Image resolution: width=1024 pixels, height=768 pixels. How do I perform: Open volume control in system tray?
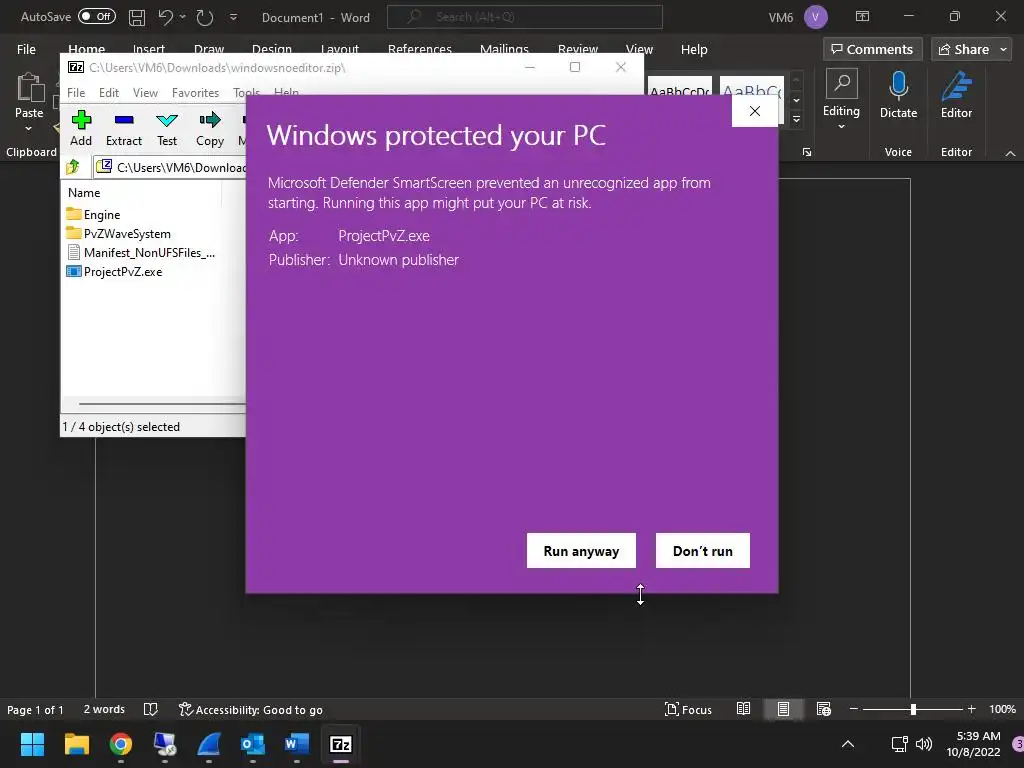click(x=923, y=744)
